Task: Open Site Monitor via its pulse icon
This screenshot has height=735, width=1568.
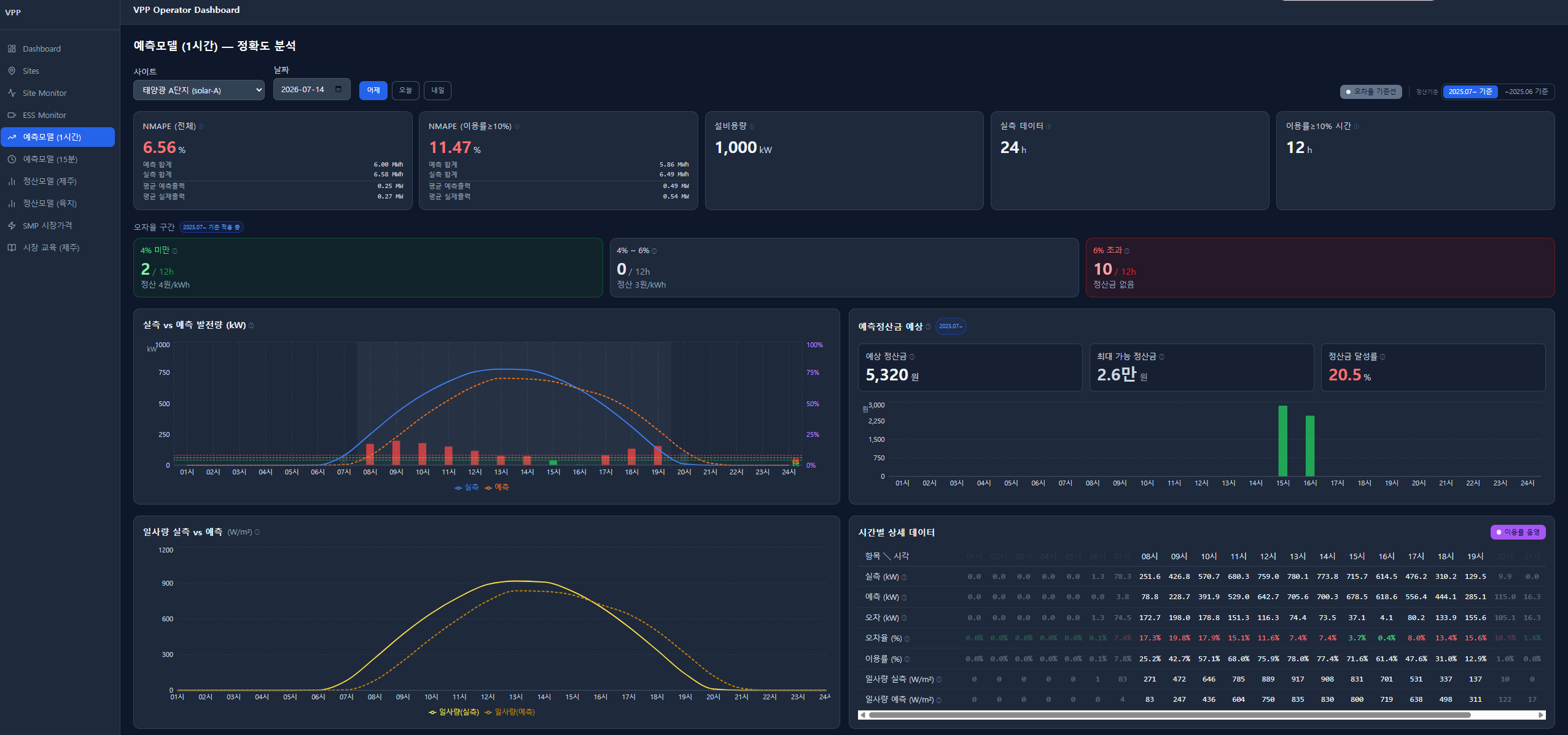Action: [12, 93]
